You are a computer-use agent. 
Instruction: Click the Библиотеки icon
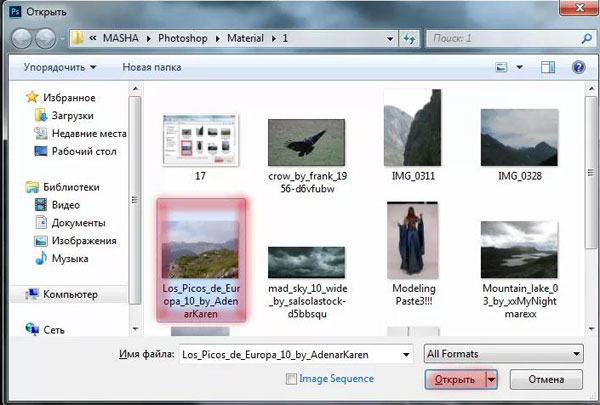32,187
